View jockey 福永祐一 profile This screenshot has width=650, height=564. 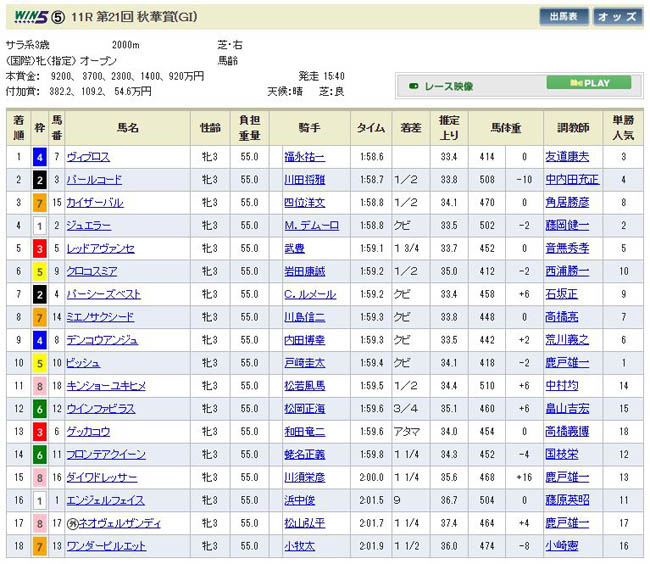pyautogui.click(x=305, y=157)
